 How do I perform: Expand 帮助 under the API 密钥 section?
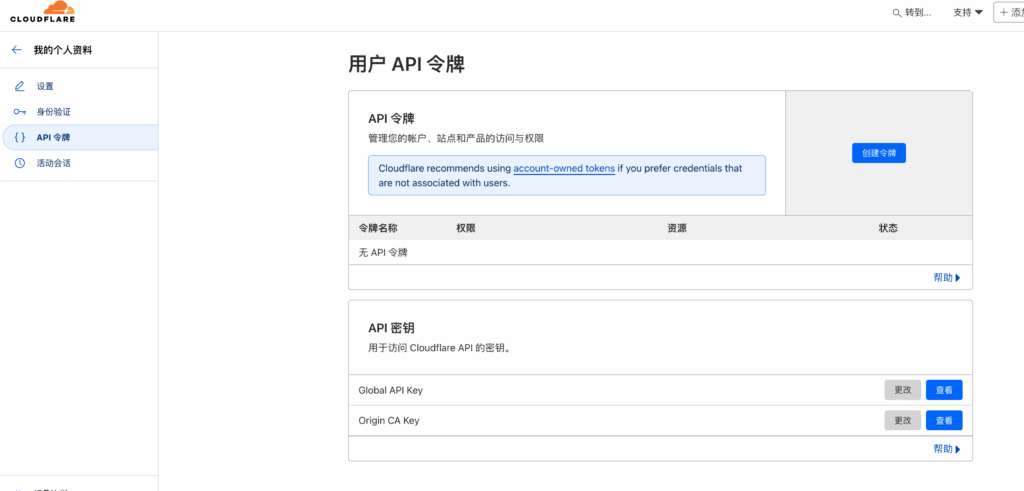pos(947,449)
